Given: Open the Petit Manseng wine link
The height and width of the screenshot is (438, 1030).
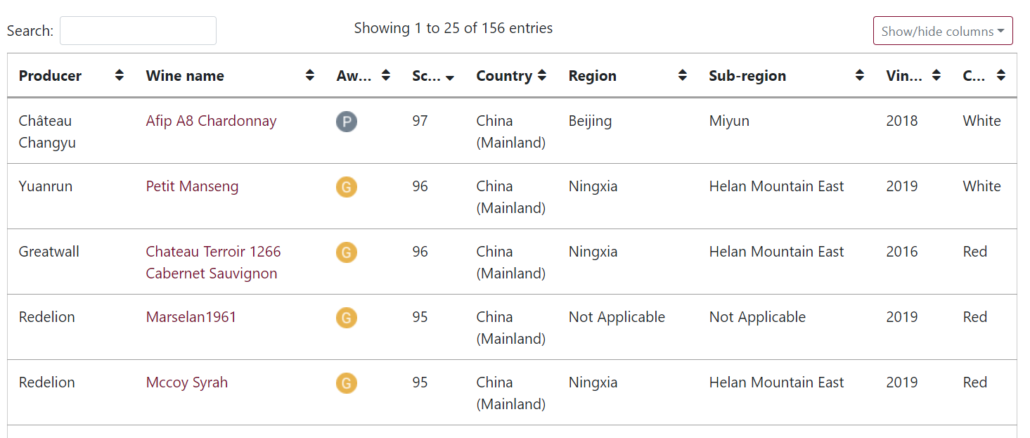Looking at the screenshot, I should coord(192,186).
